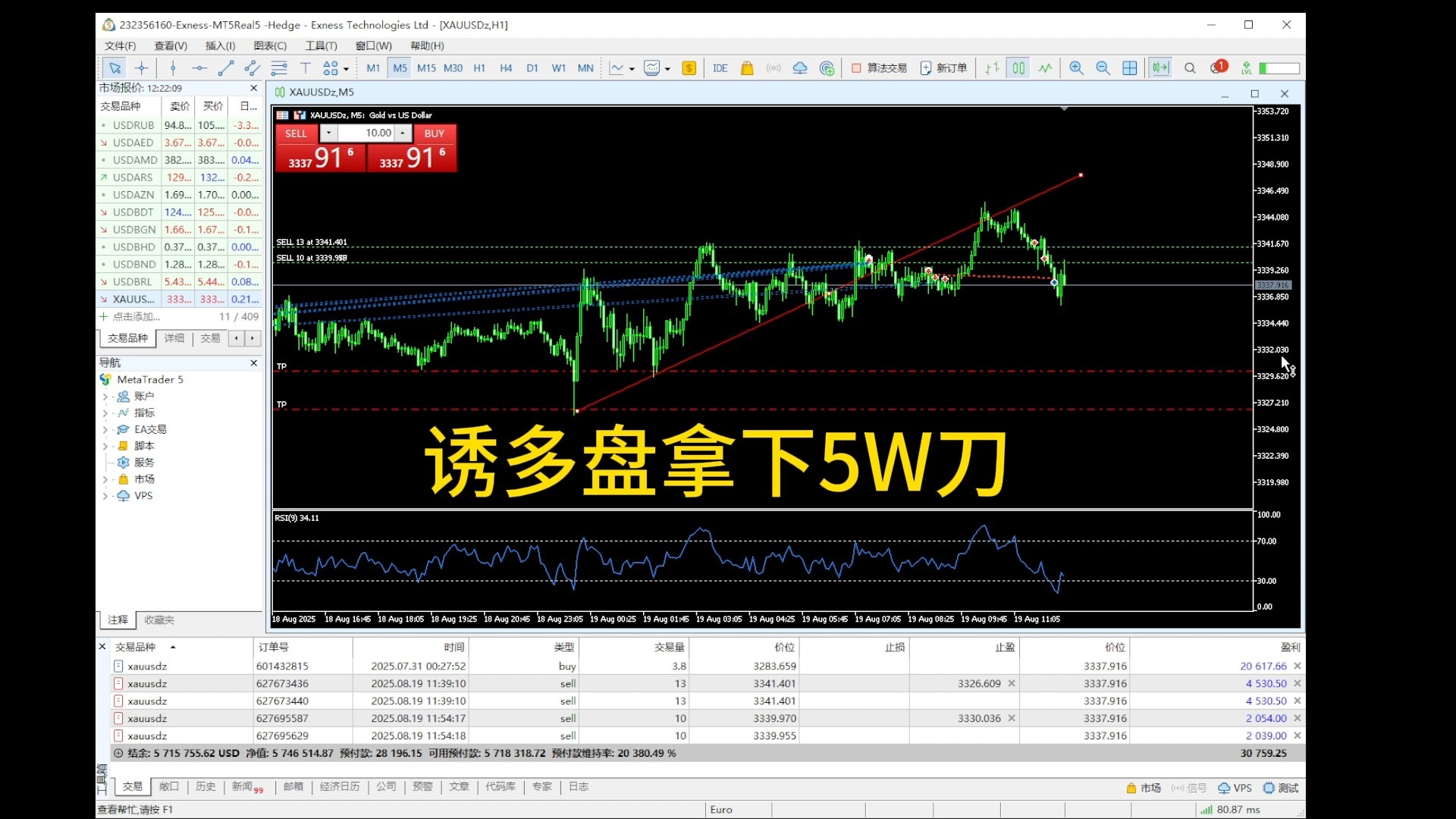Close the buy order 601432815 position
The height and width of the screenshot is (819, 1456).
click(x=1298, y=667)
